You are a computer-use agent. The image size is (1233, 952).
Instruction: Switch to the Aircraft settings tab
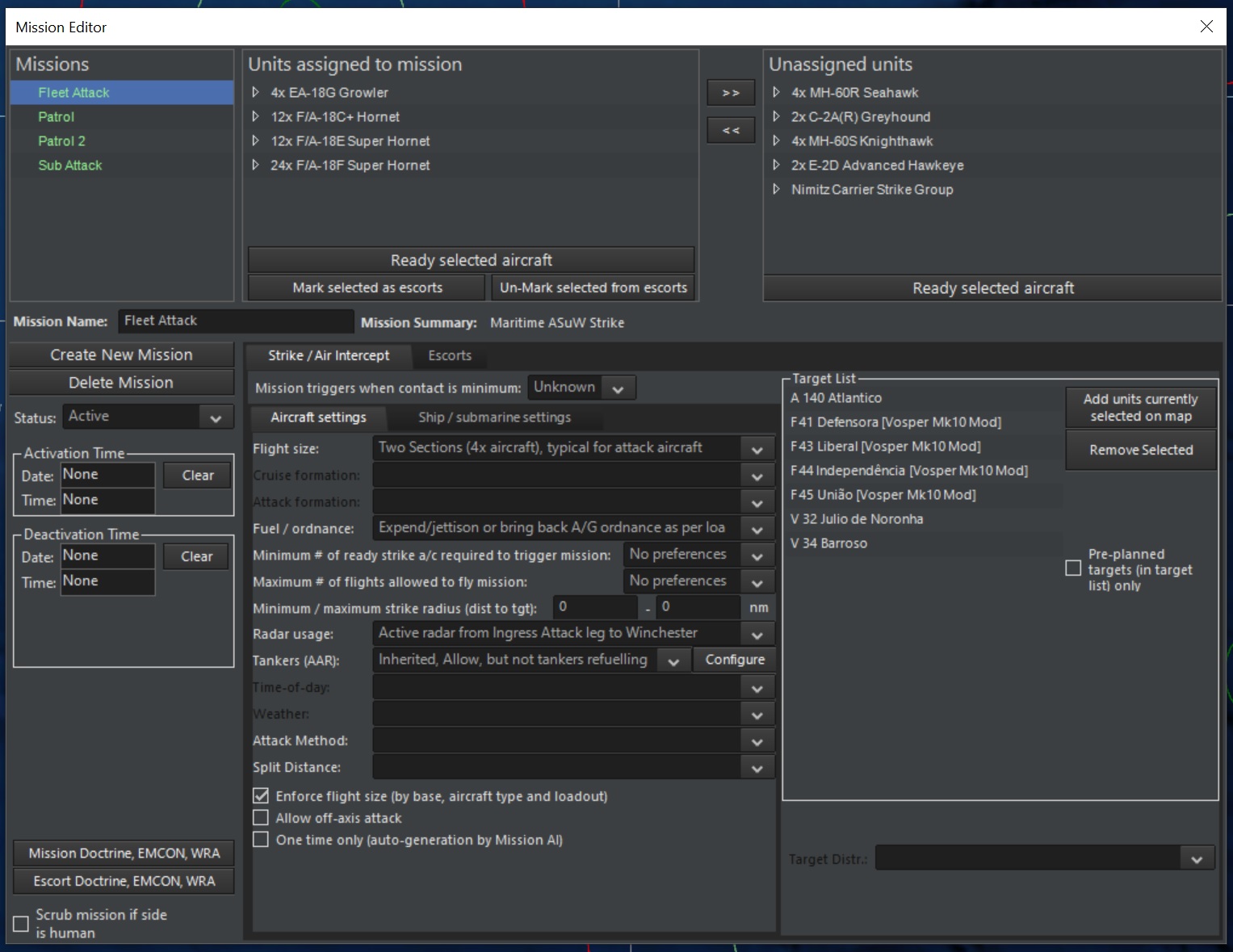(x=318, y=417)
